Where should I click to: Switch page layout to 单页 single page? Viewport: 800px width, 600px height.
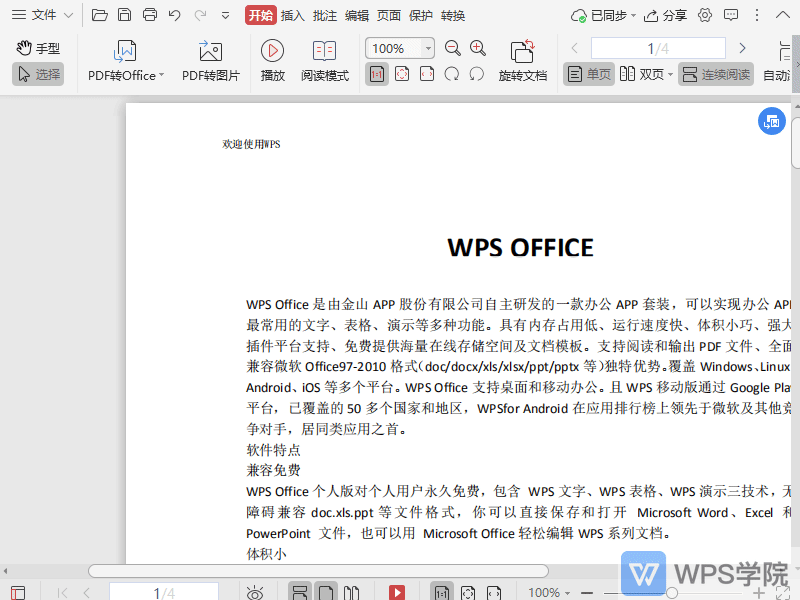click(x=588, y=73)
